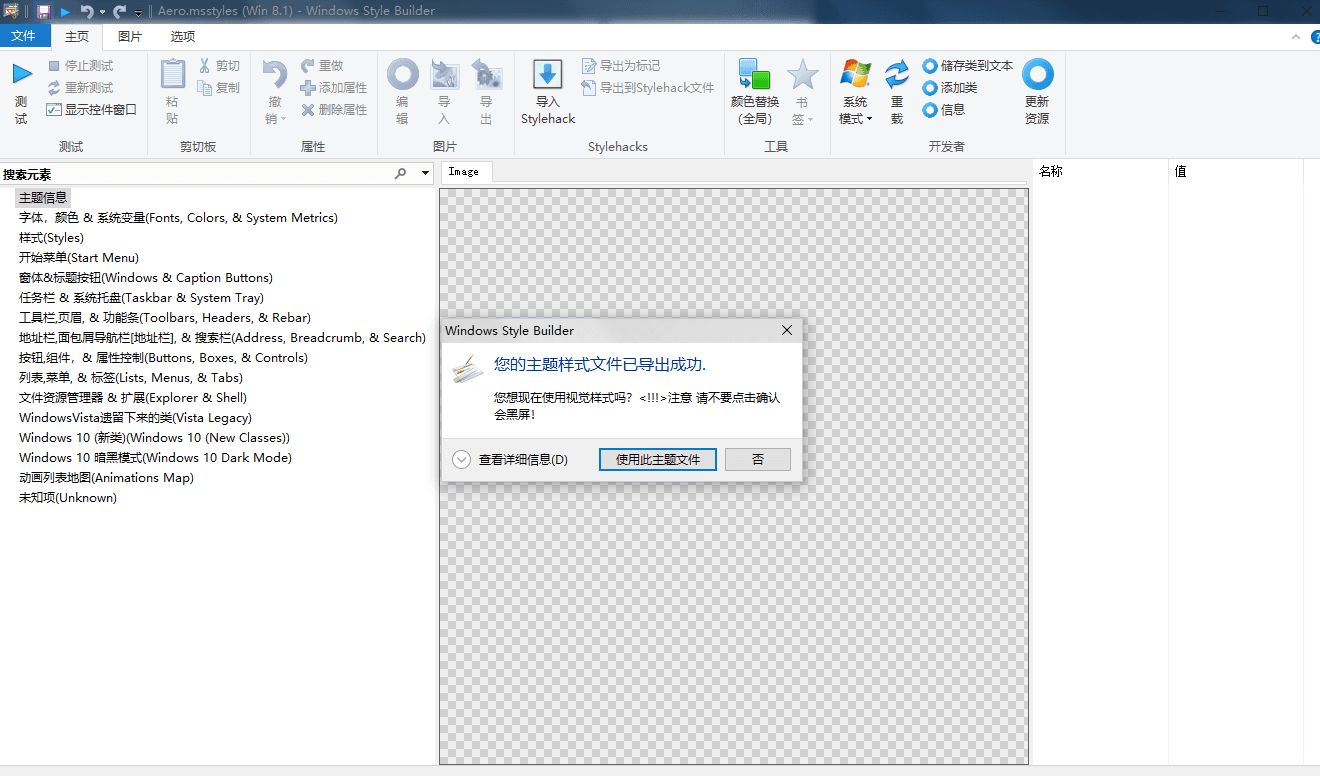Click the 储存类到文本 icon
Image resolution: width=1320 pixels, height=776 pixels.
930,66
